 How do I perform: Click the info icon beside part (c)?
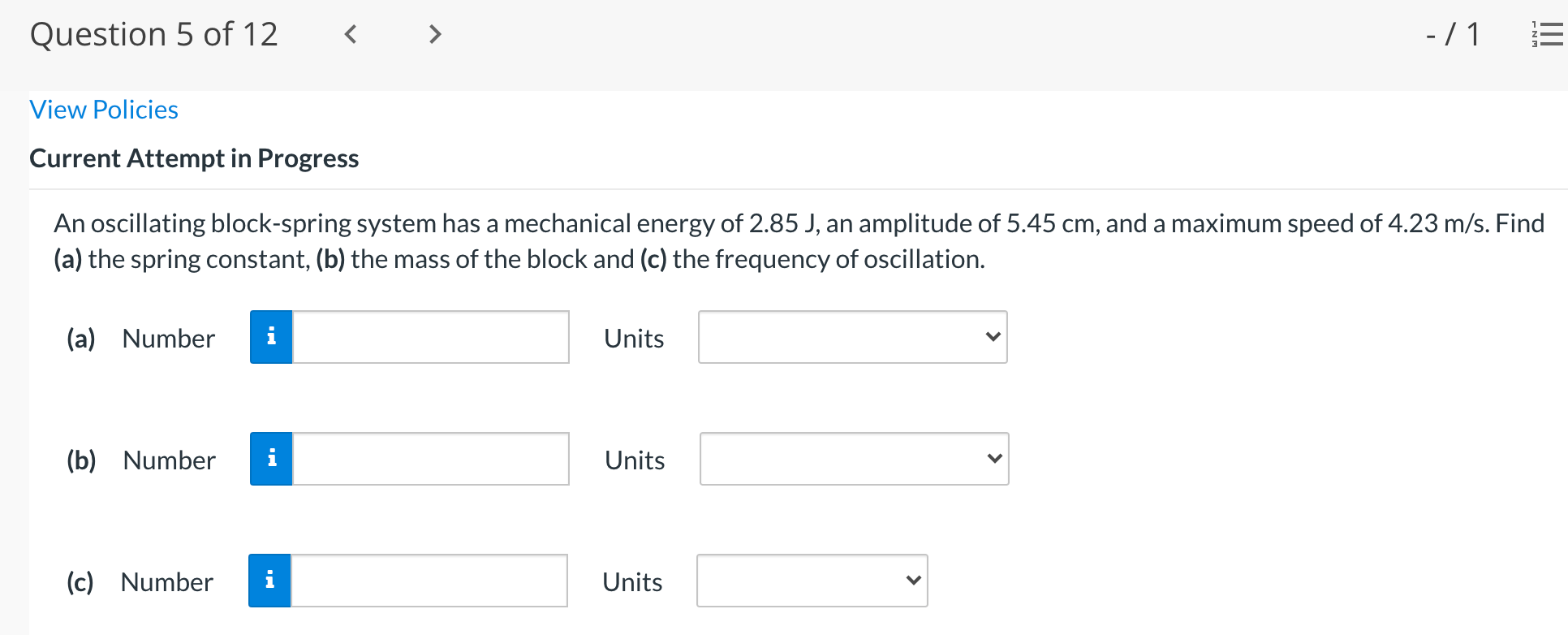tap(270, 581)
